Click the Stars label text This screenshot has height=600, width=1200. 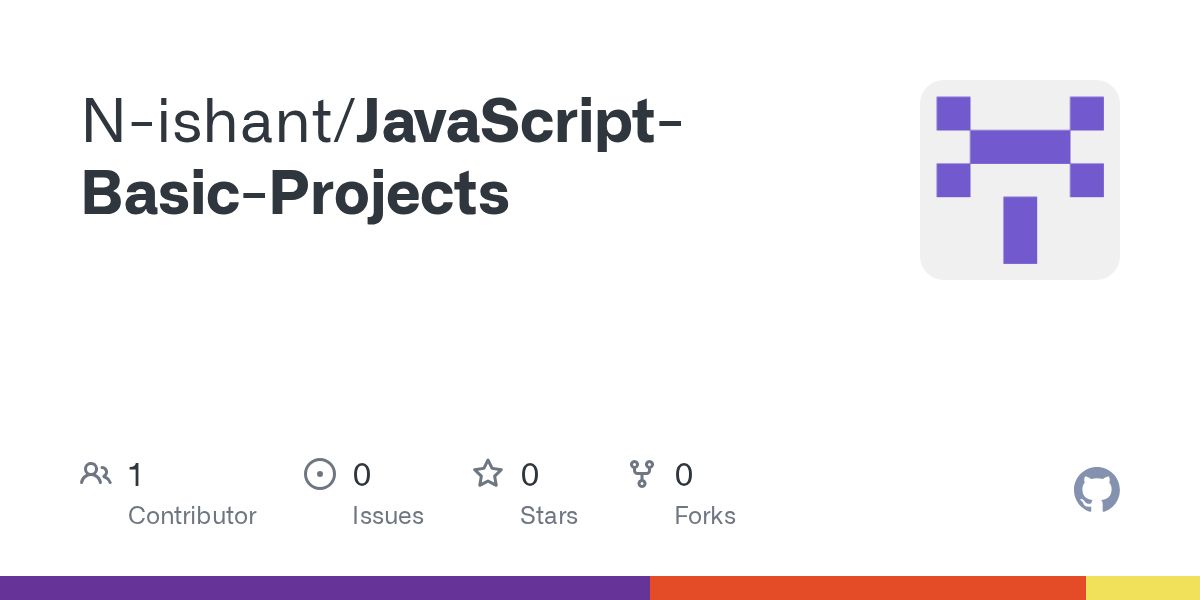click(x=549, y=516)
